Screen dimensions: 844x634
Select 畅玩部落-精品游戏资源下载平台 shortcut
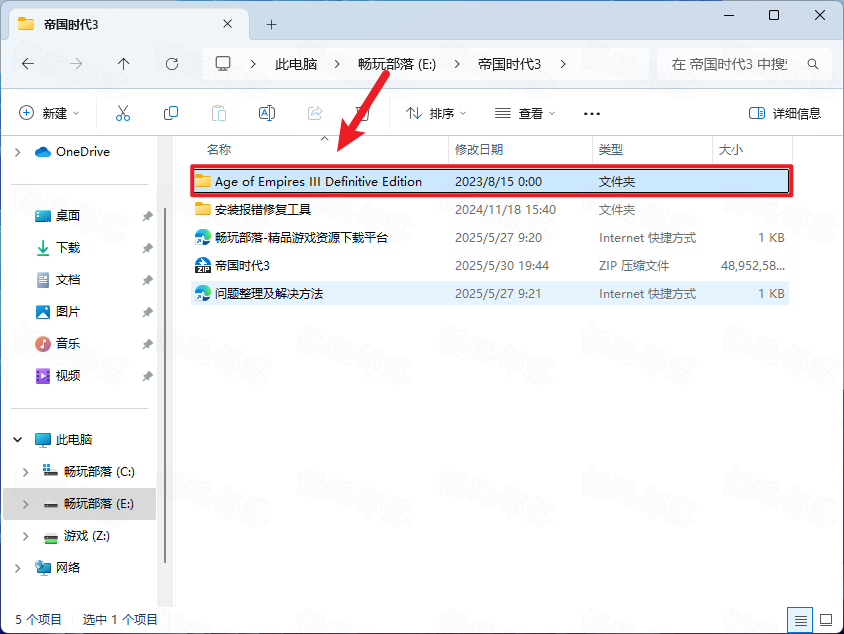490,237
